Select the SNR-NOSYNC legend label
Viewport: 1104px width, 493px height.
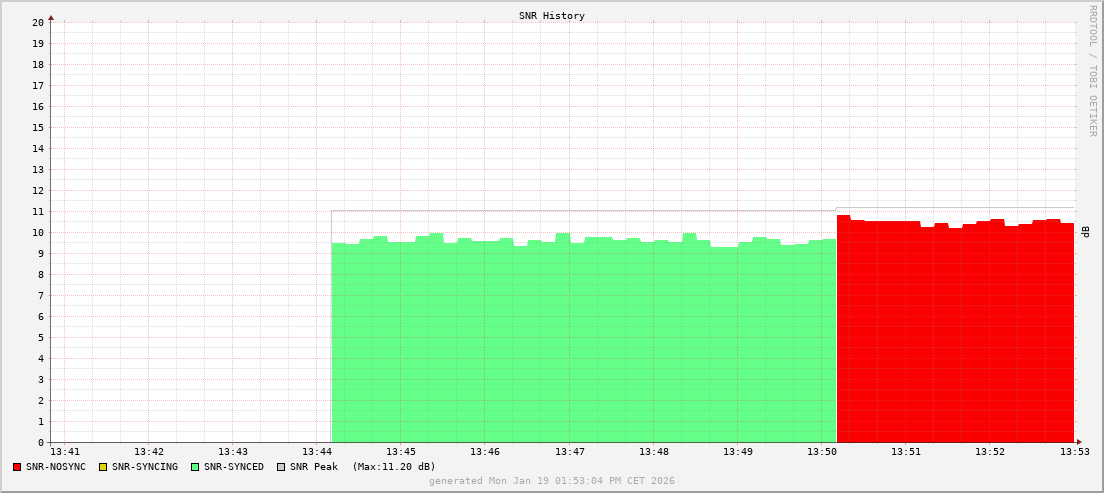pyautogui.click(x=56, y=467)
